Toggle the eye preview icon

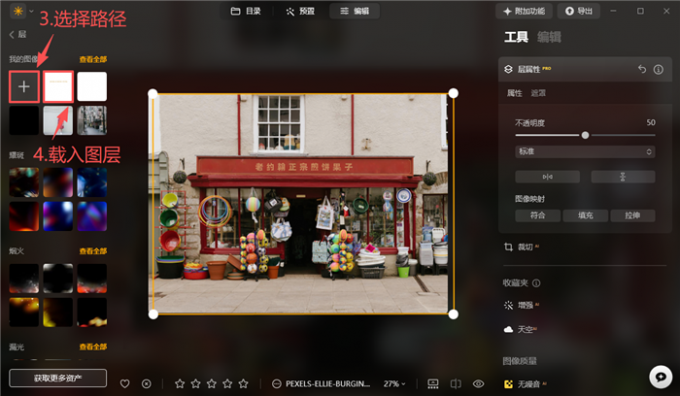[478, 383]
